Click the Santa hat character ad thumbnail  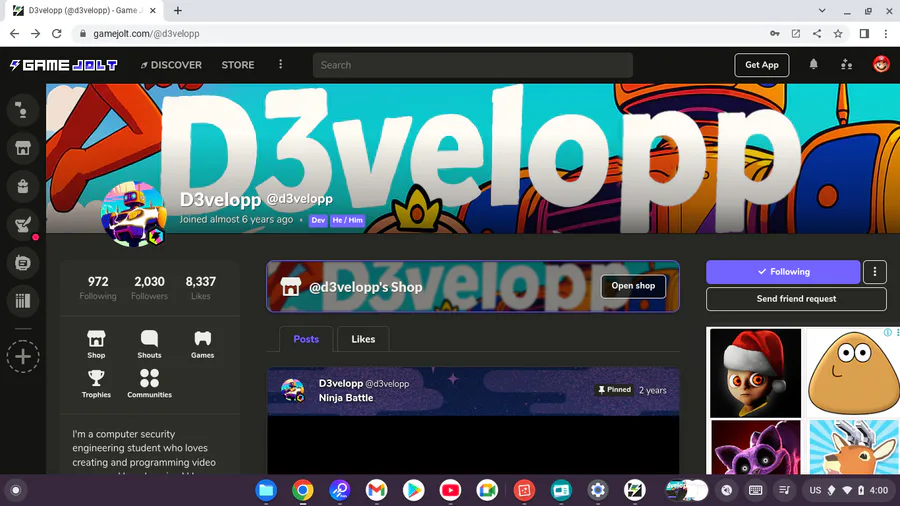click(755, 373)
